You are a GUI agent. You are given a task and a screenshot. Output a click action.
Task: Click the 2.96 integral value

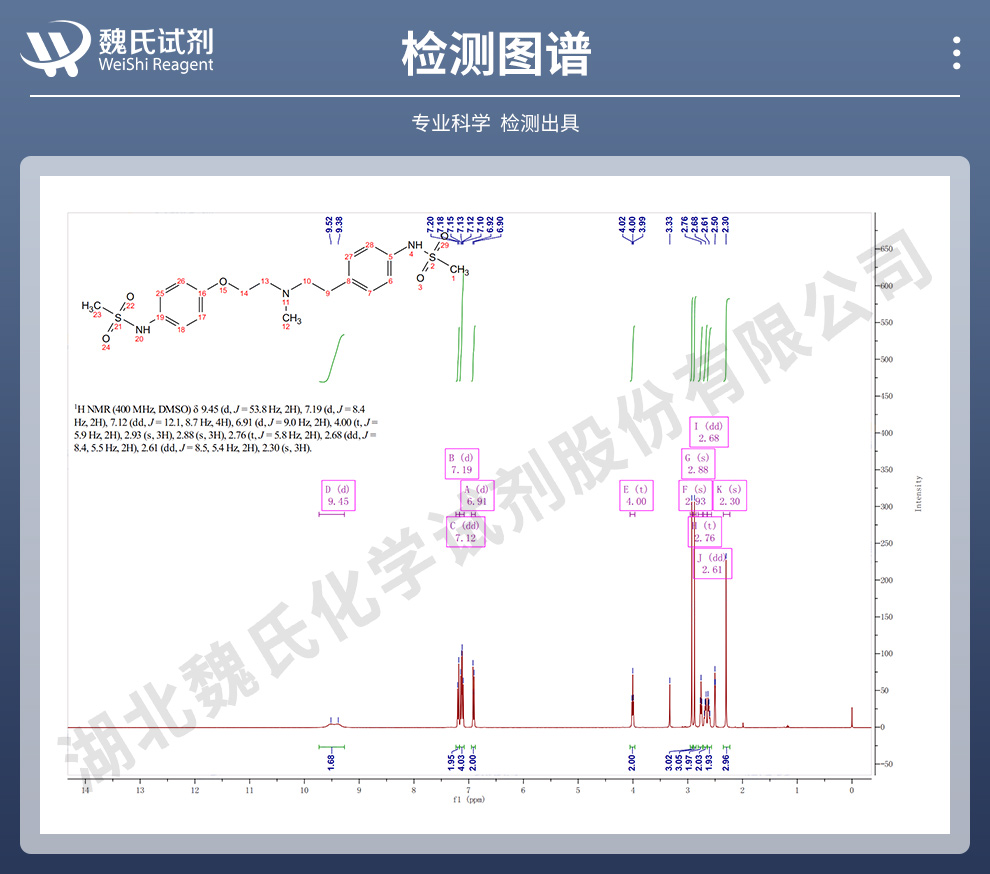pyautogui.click(x=726, y=763)
